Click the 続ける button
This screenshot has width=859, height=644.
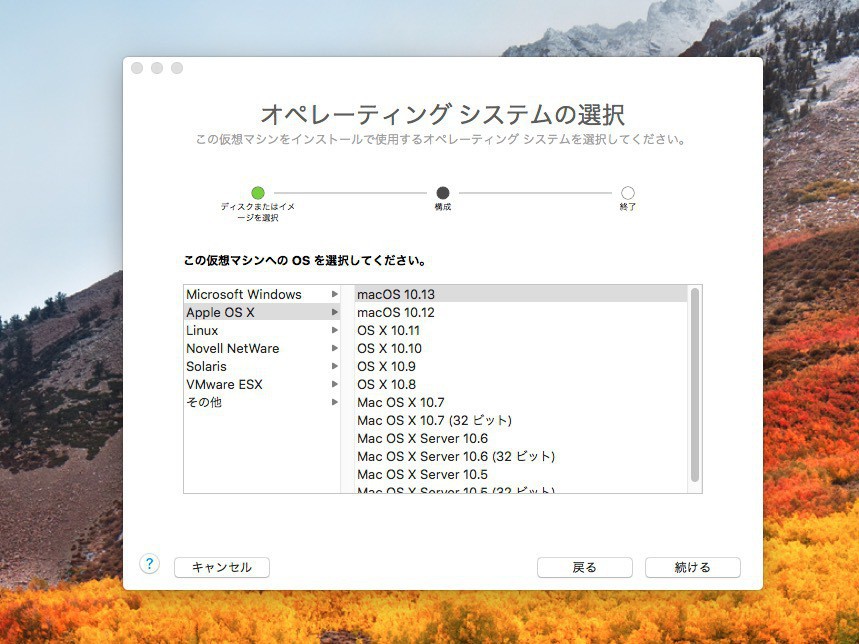692,567
